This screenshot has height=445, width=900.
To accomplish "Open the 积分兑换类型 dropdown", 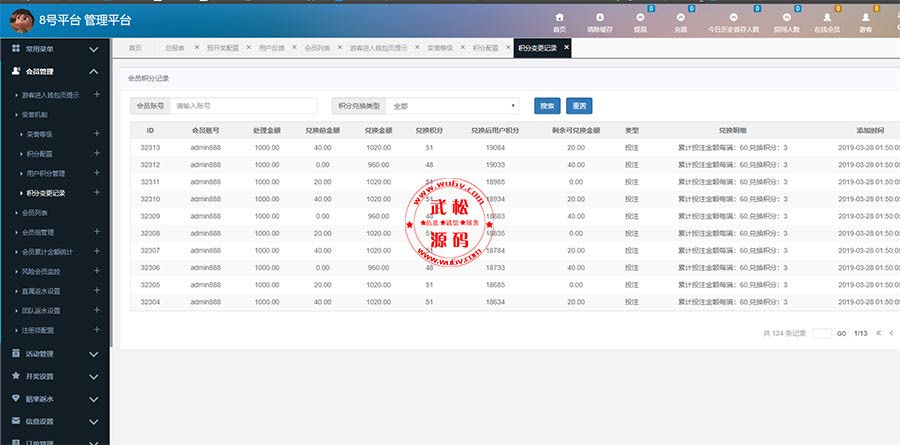I will (x=452, y=106).
